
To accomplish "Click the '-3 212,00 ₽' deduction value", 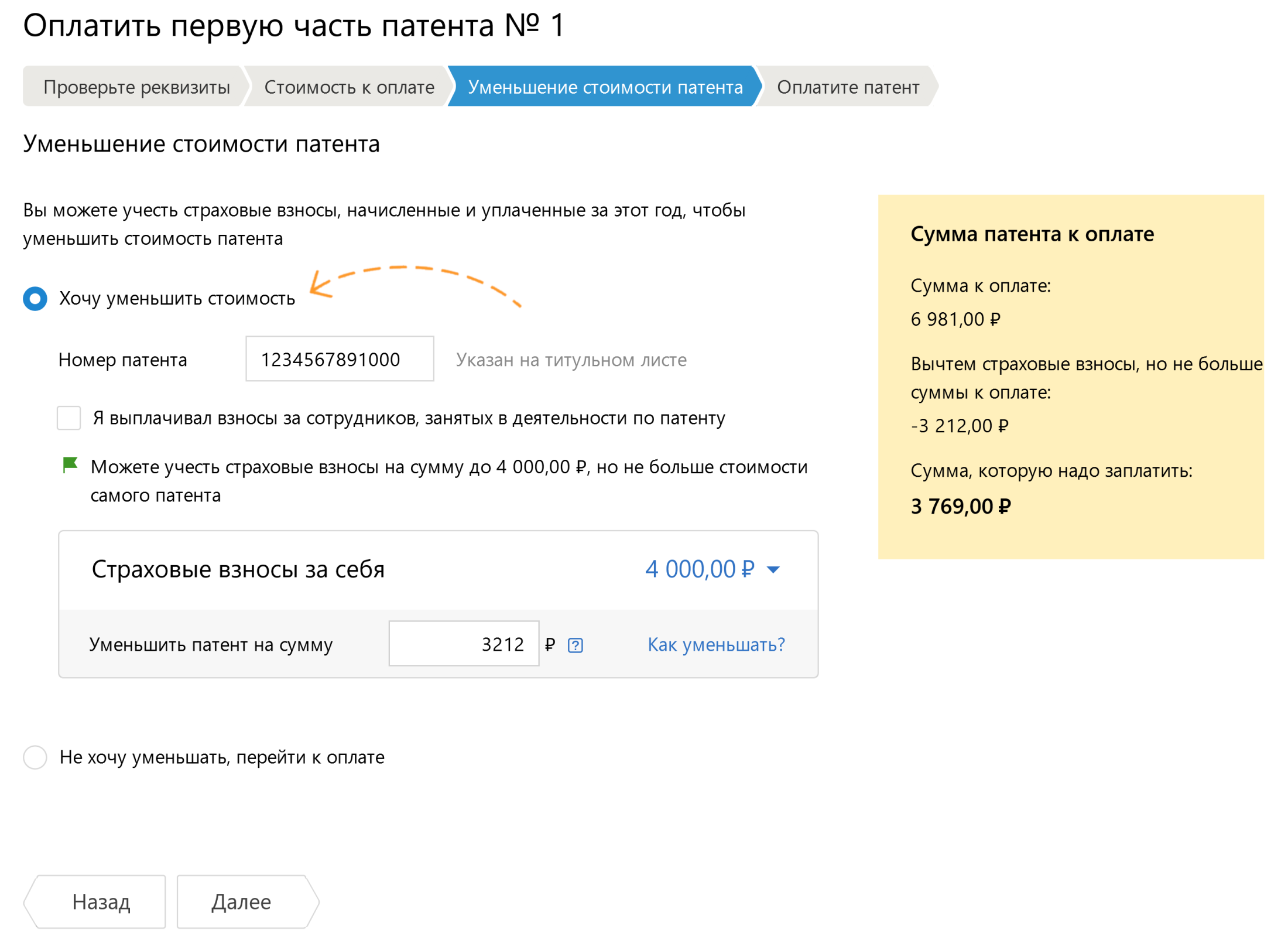I will tap(959, 425).
